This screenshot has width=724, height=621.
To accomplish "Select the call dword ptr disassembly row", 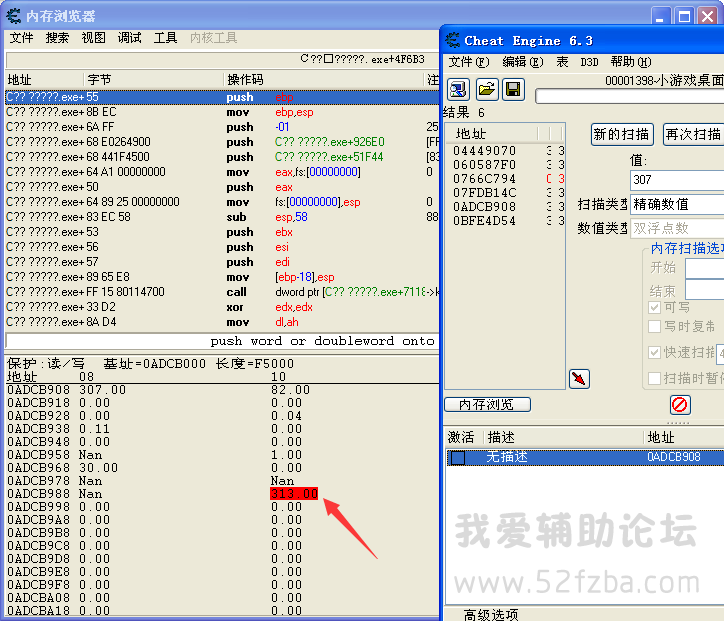I will (x=222, y=292).
